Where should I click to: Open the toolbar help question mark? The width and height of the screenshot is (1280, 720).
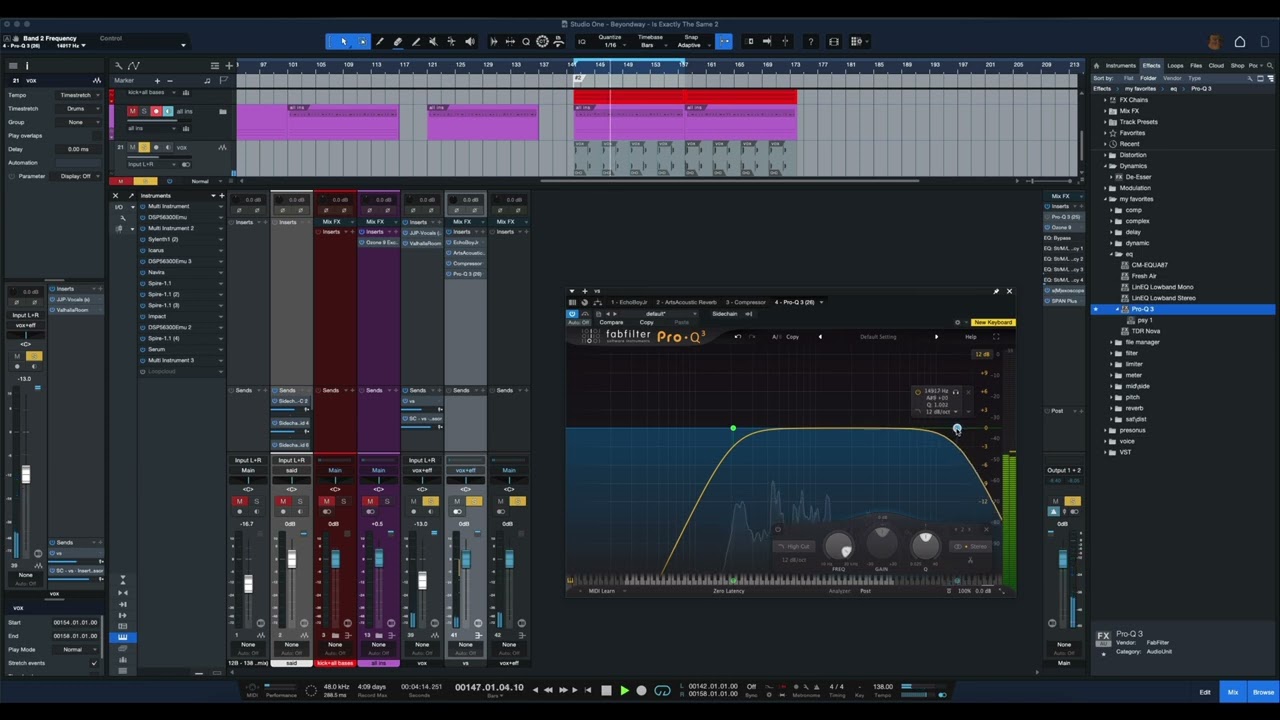pos(811,41)
